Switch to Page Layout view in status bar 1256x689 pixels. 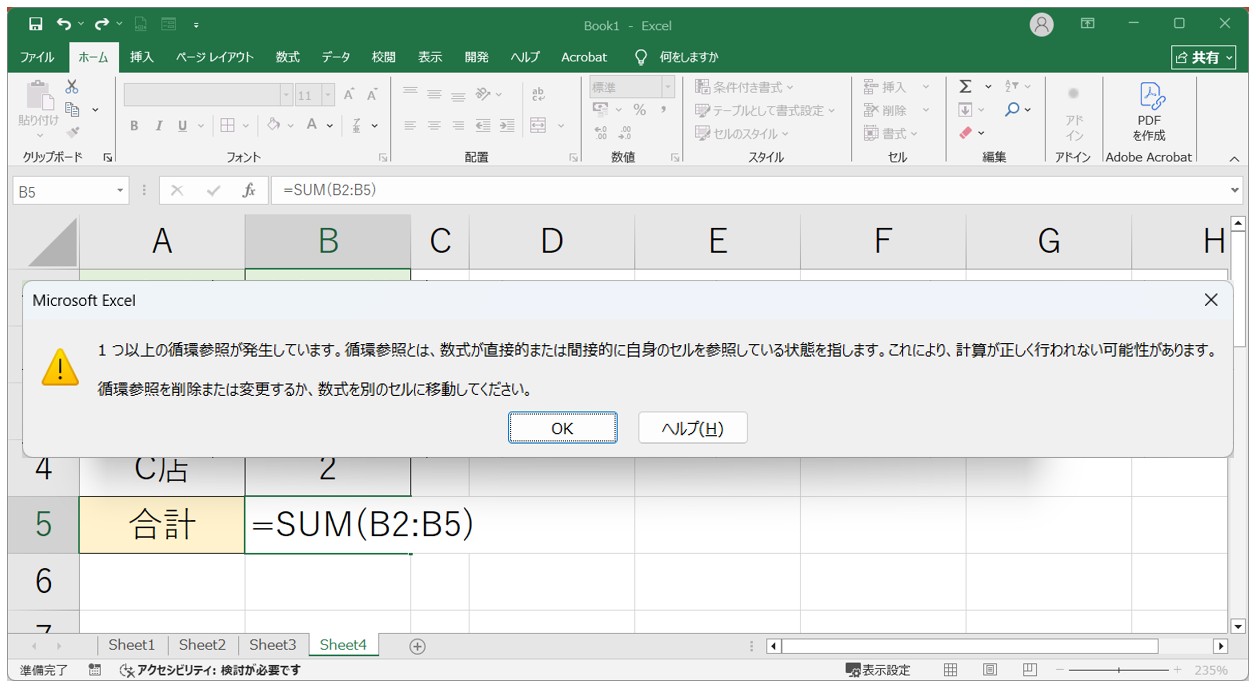point(989,670)
